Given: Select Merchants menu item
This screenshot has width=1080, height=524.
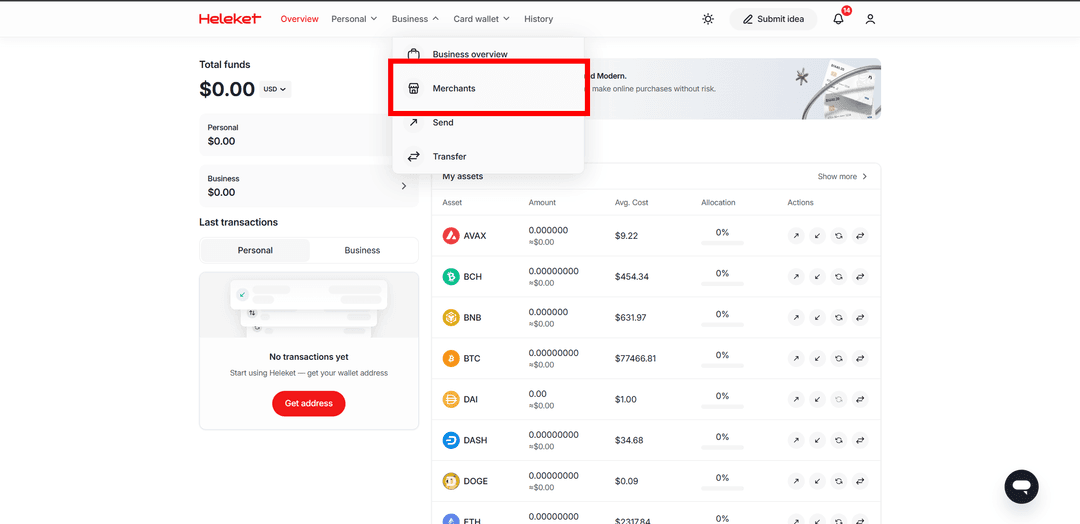Looking at the screenshot, I should tap(488, 88).
